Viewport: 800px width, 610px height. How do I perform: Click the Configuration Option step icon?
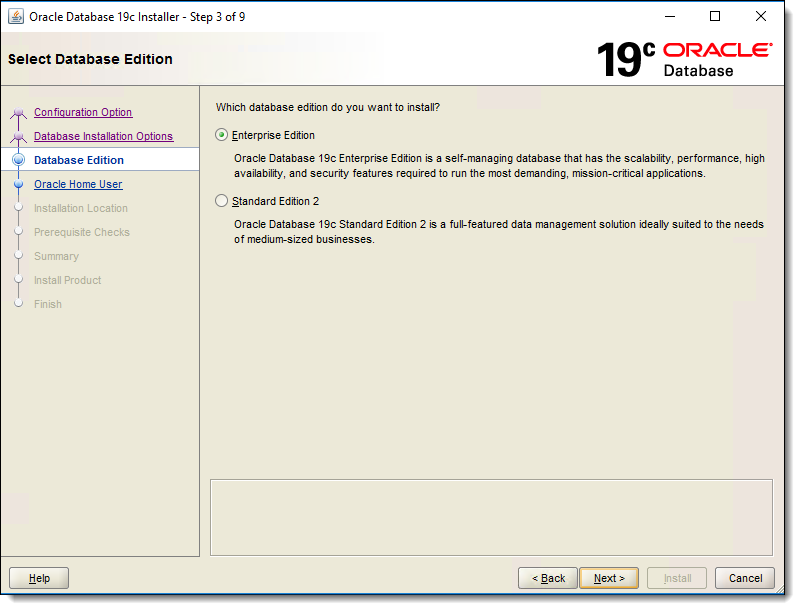(20, 112)
